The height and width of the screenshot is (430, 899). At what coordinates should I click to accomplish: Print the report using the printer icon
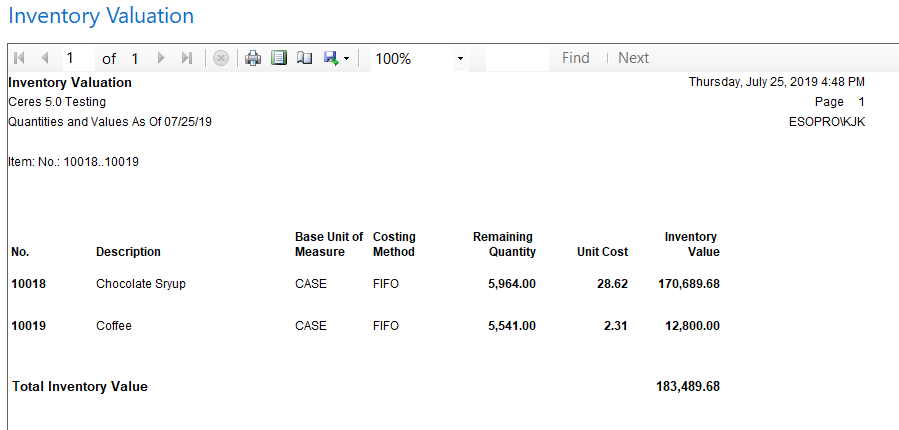click(x=253, y=58)
